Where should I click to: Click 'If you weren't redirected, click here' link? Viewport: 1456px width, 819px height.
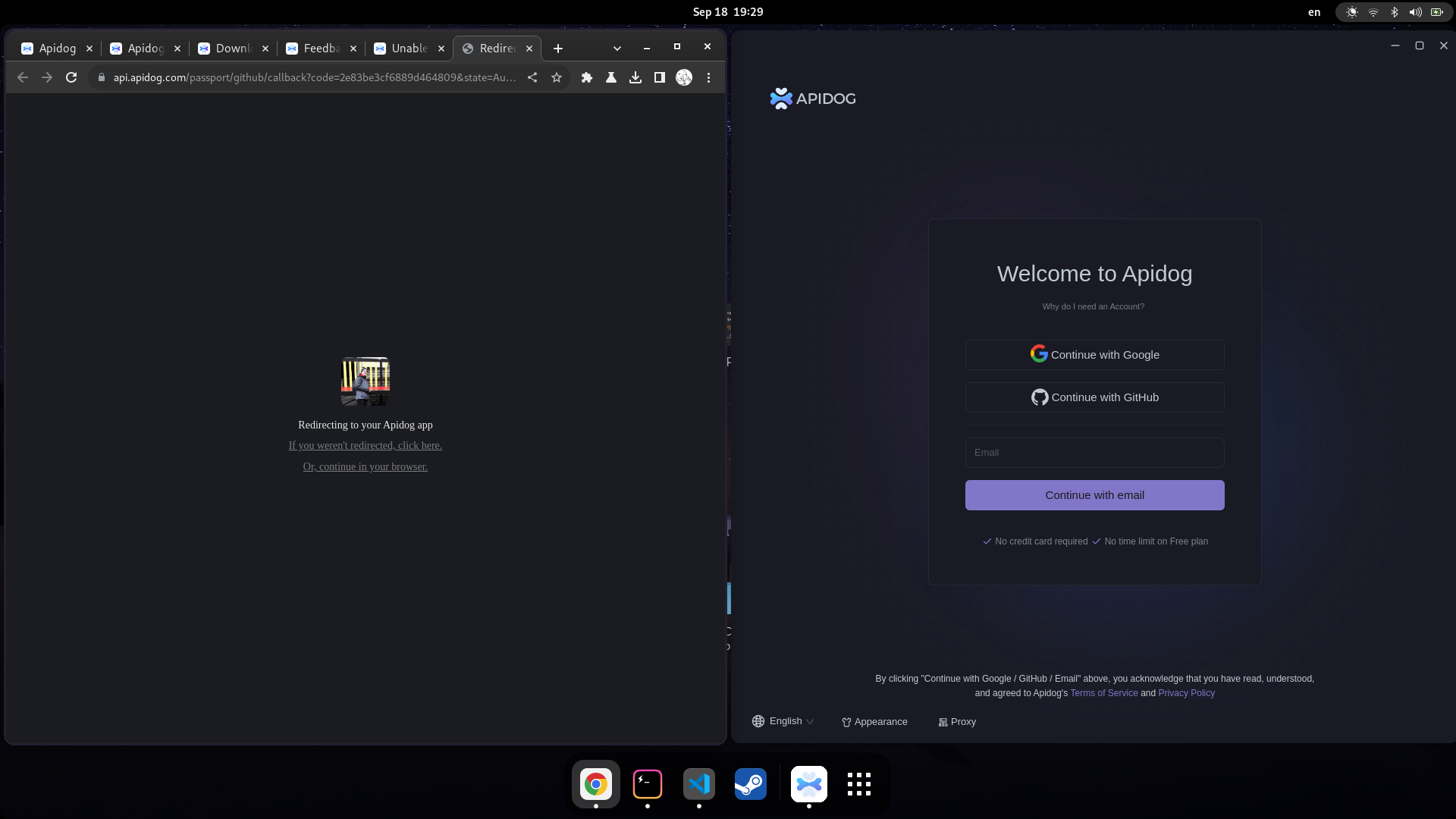pos(366,445)
